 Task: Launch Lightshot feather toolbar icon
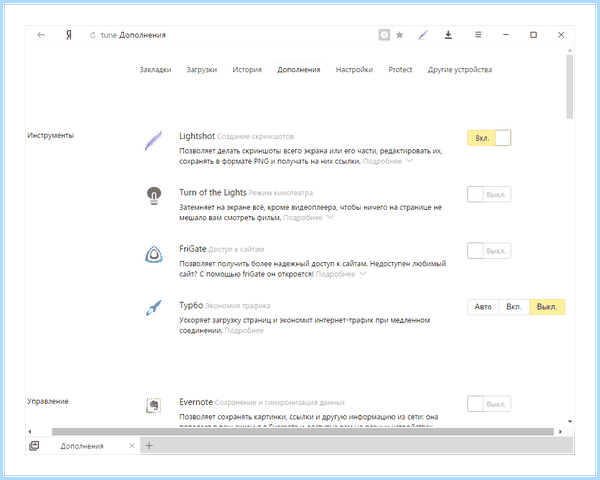coord(423,35)
